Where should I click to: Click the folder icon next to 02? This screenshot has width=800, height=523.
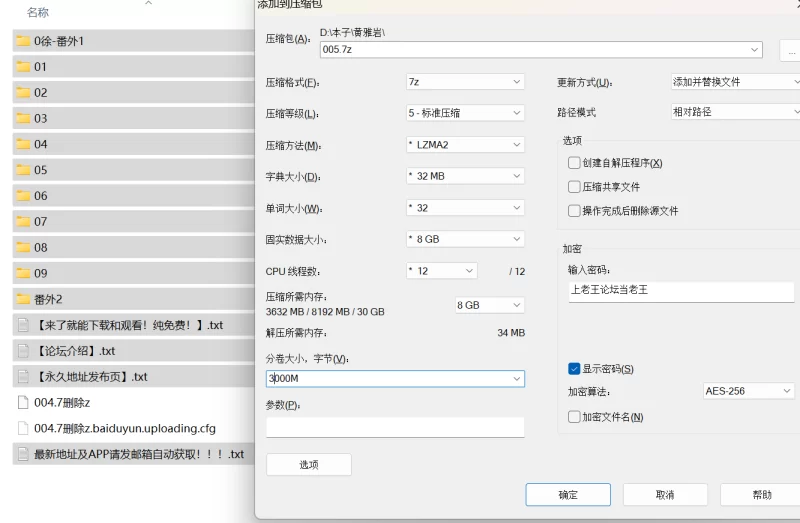coord(23,92)
